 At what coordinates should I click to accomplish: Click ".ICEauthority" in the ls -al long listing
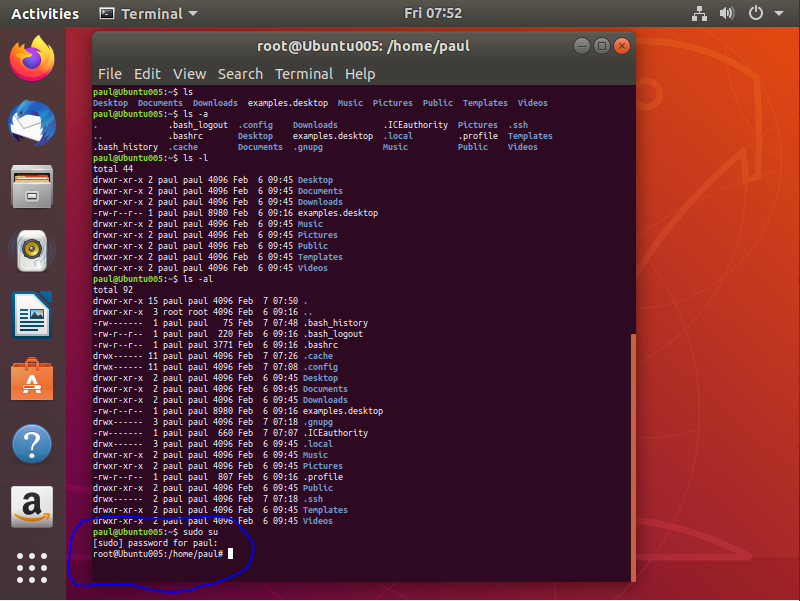(x=335, y=433)
